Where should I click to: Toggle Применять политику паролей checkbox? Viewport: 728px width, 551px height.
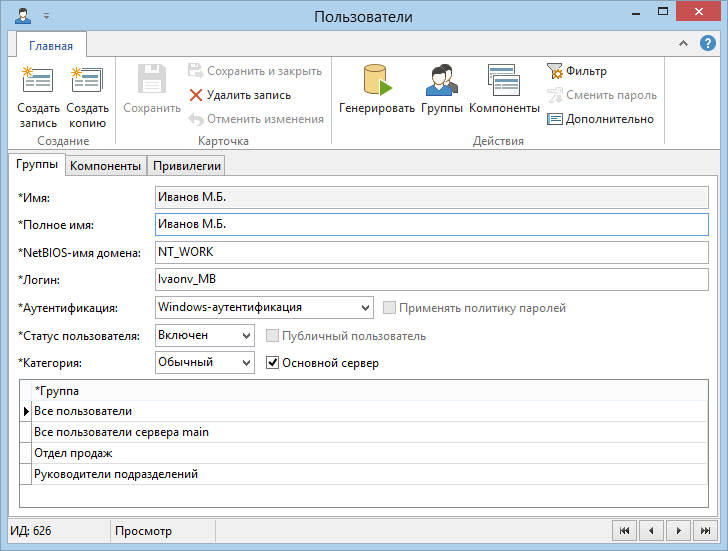[x=389, y=308]
